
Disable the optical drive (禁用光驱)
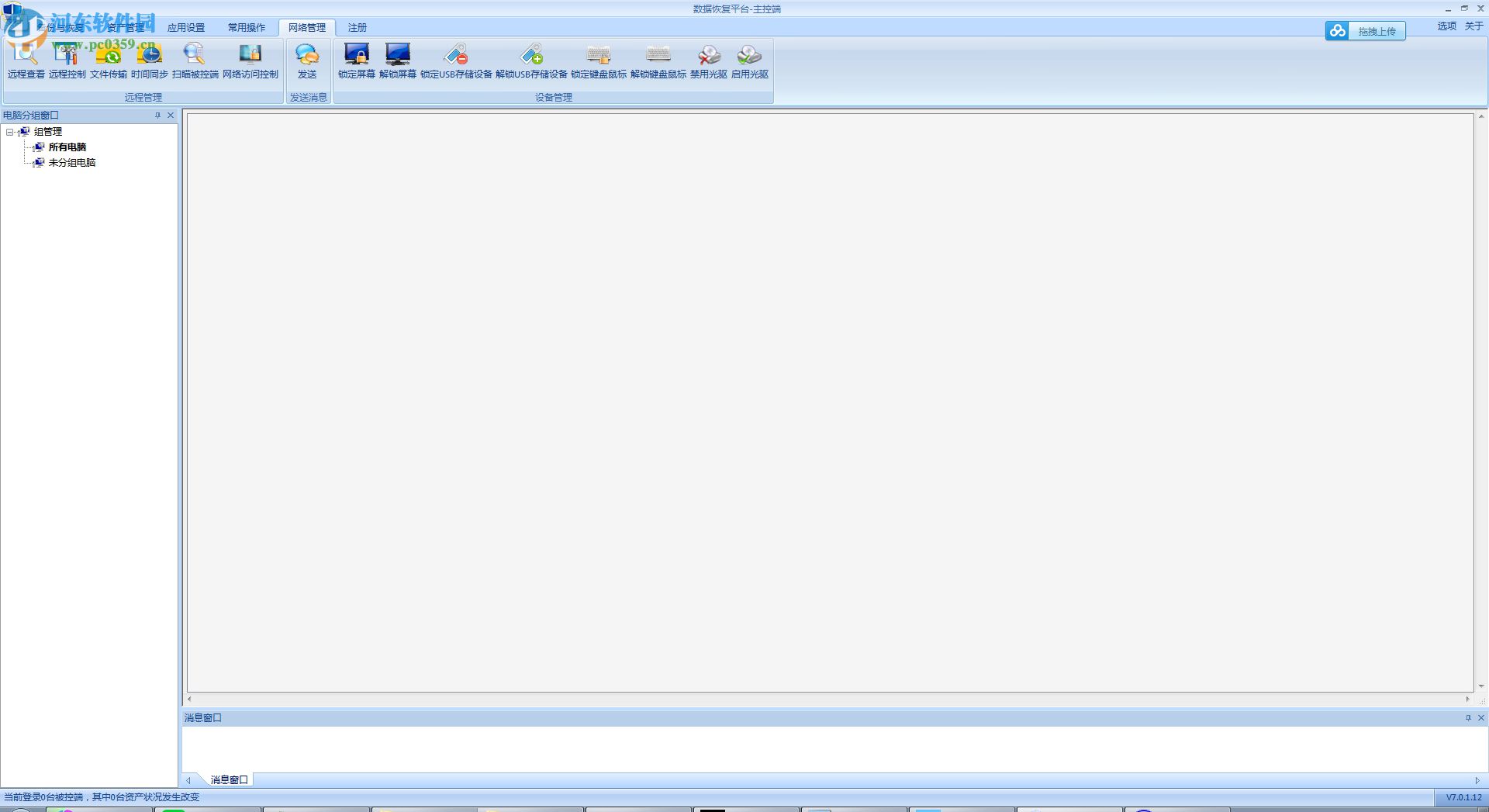(709, 61)
